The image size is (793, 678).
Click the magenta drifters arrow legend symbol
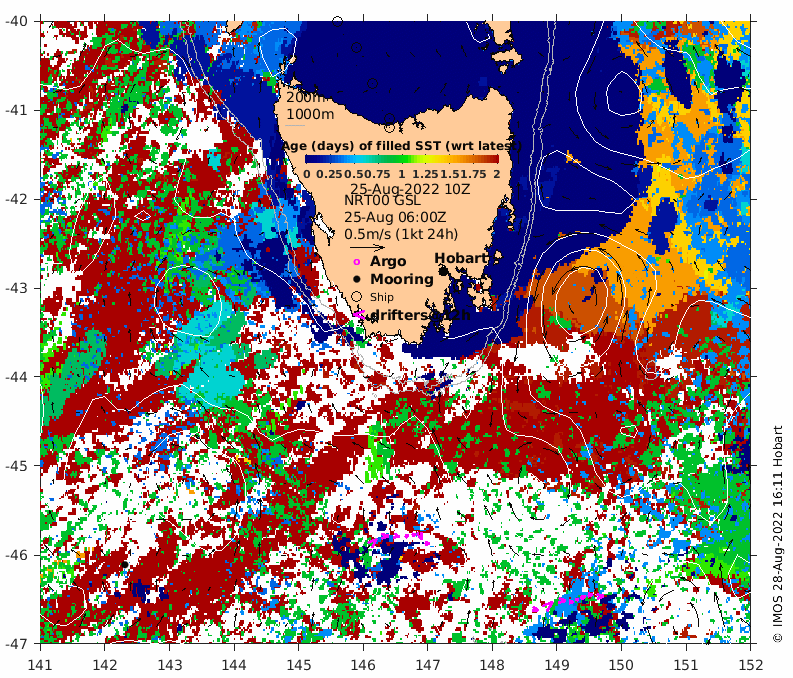[x=360, y=314]
